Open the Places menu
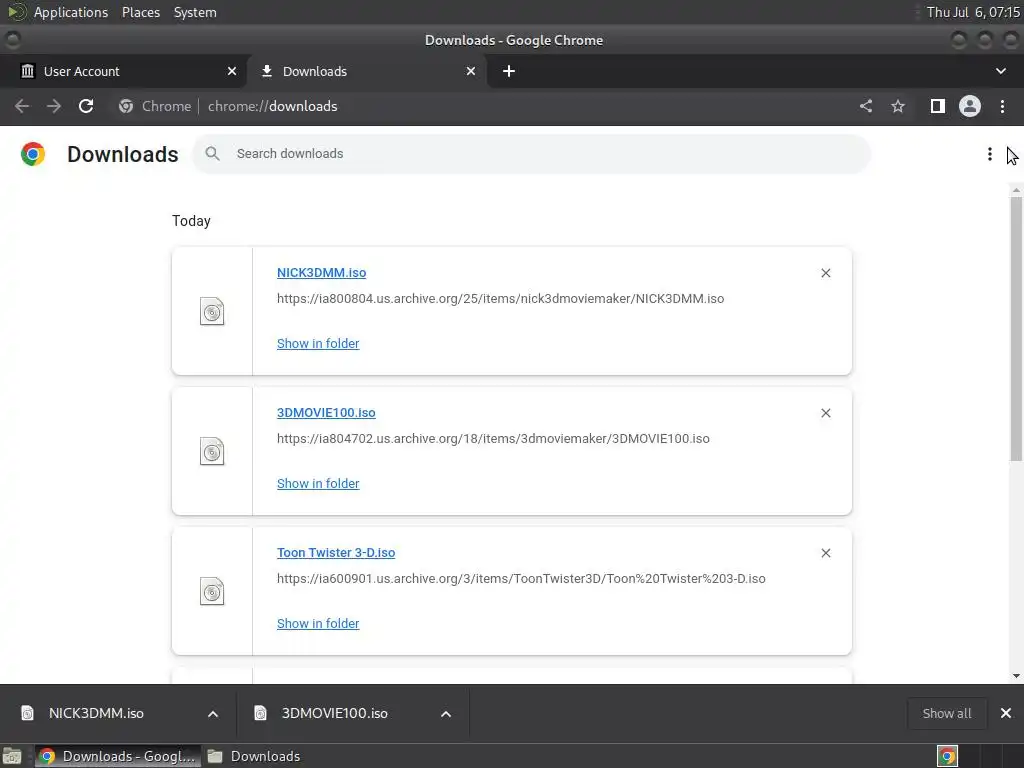1024x768 pixels. pyautogui.click(x=141, y=12)
